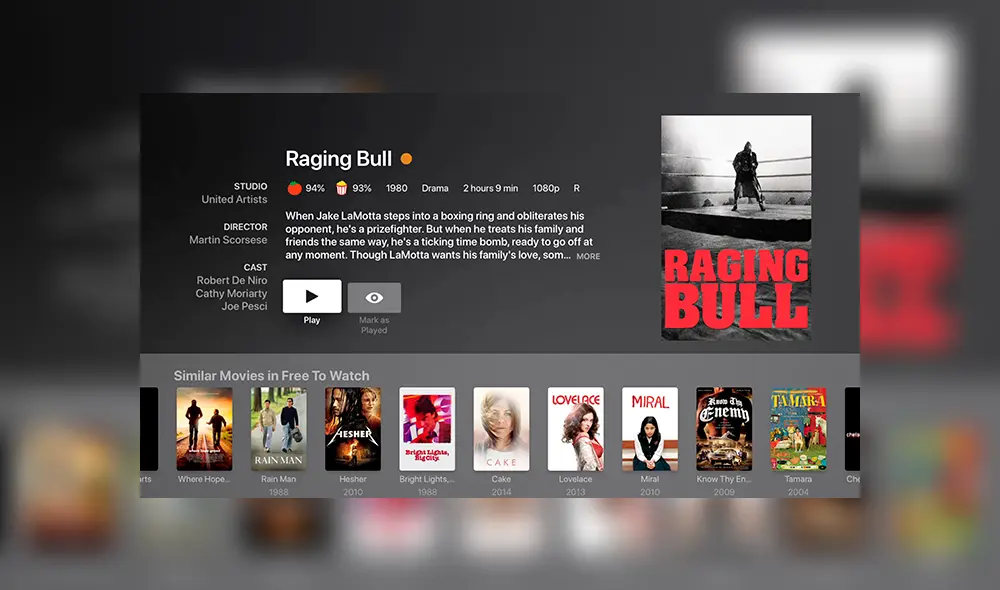Click cast member Robert De Niro
Screen dimensions: 1000x590
[x=234, y=281]
